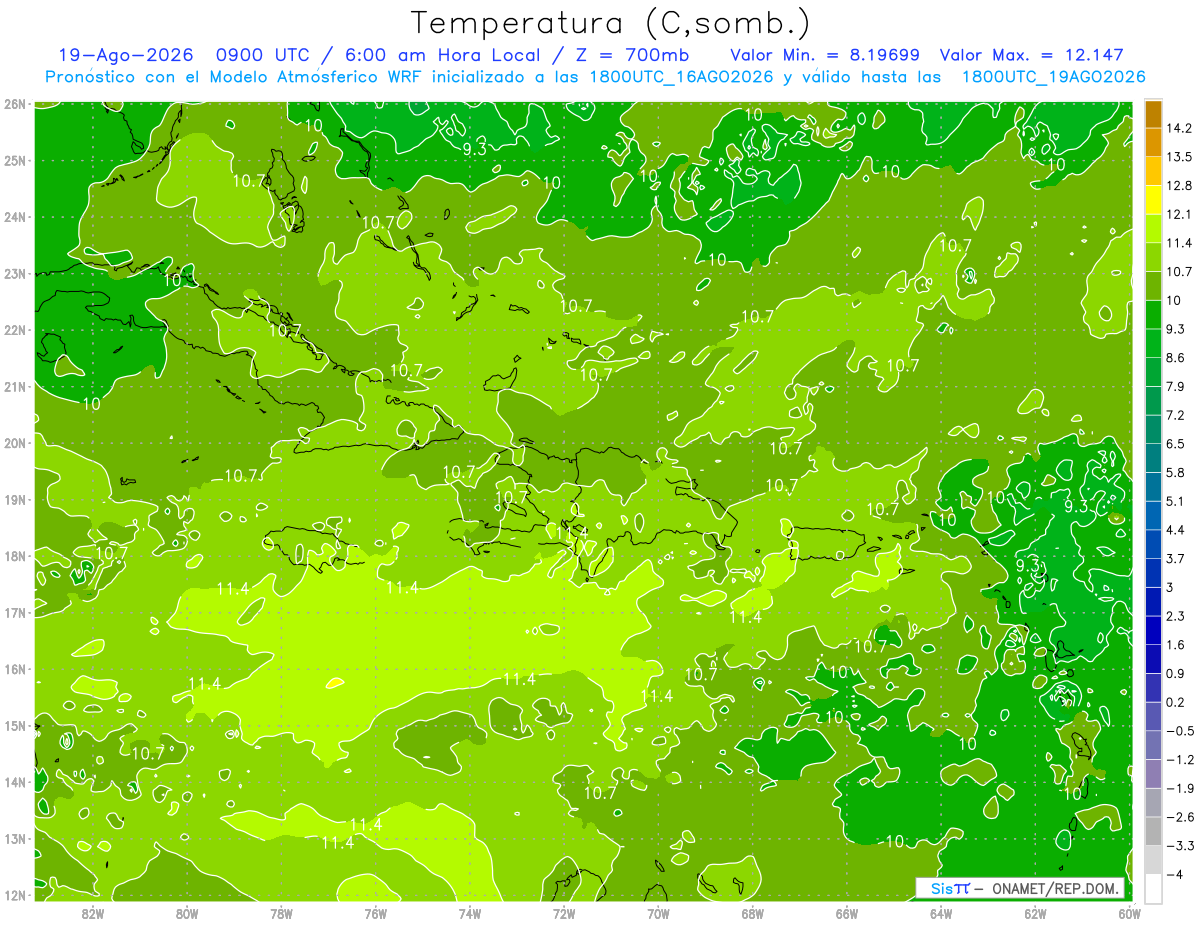Click the longitude axis label "82W"
The width and height of the screenshot is (1200, 927).
(92, 914)
